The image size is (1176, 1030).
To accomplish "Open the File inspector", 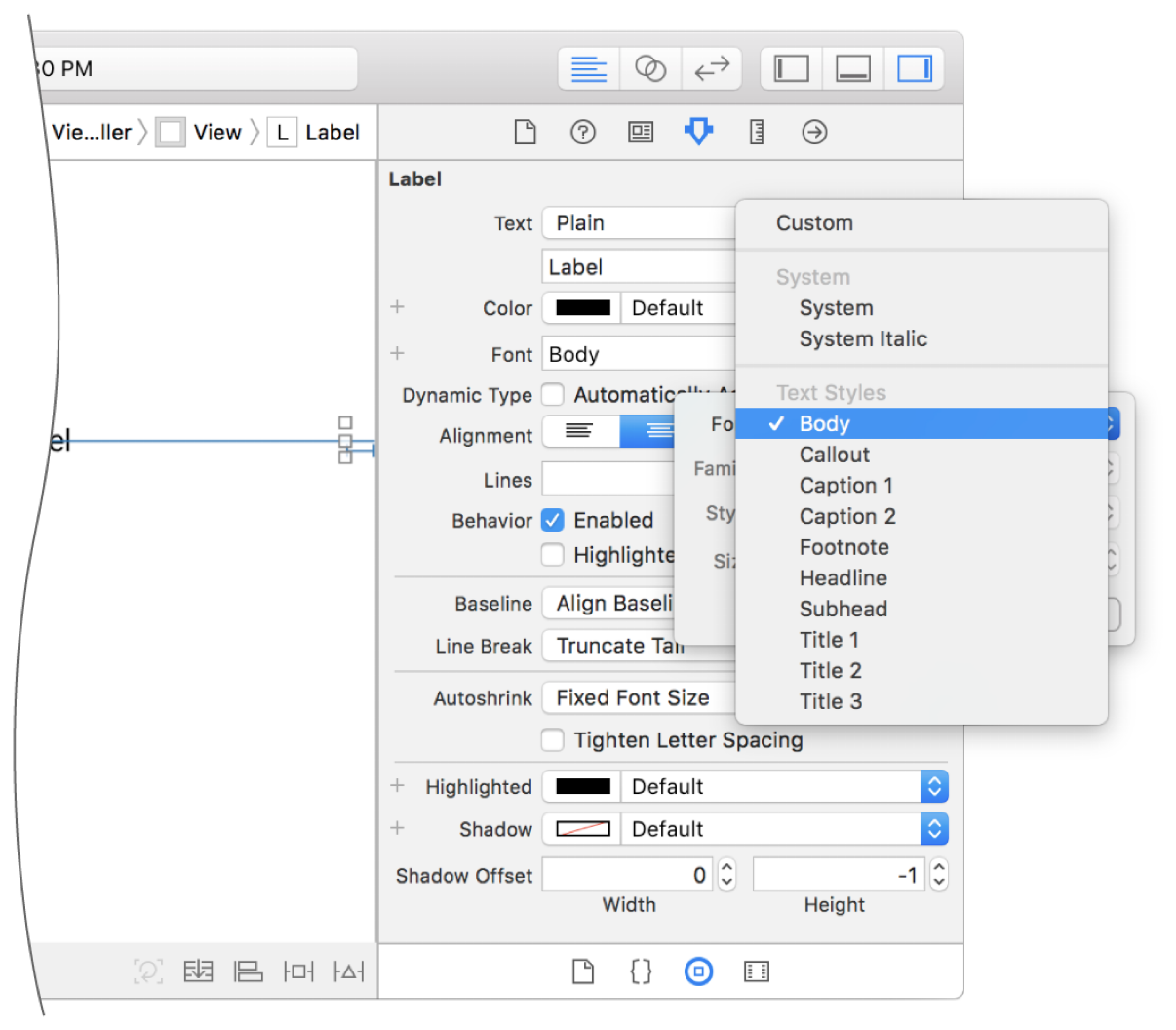I will click(x=526, y=132).
